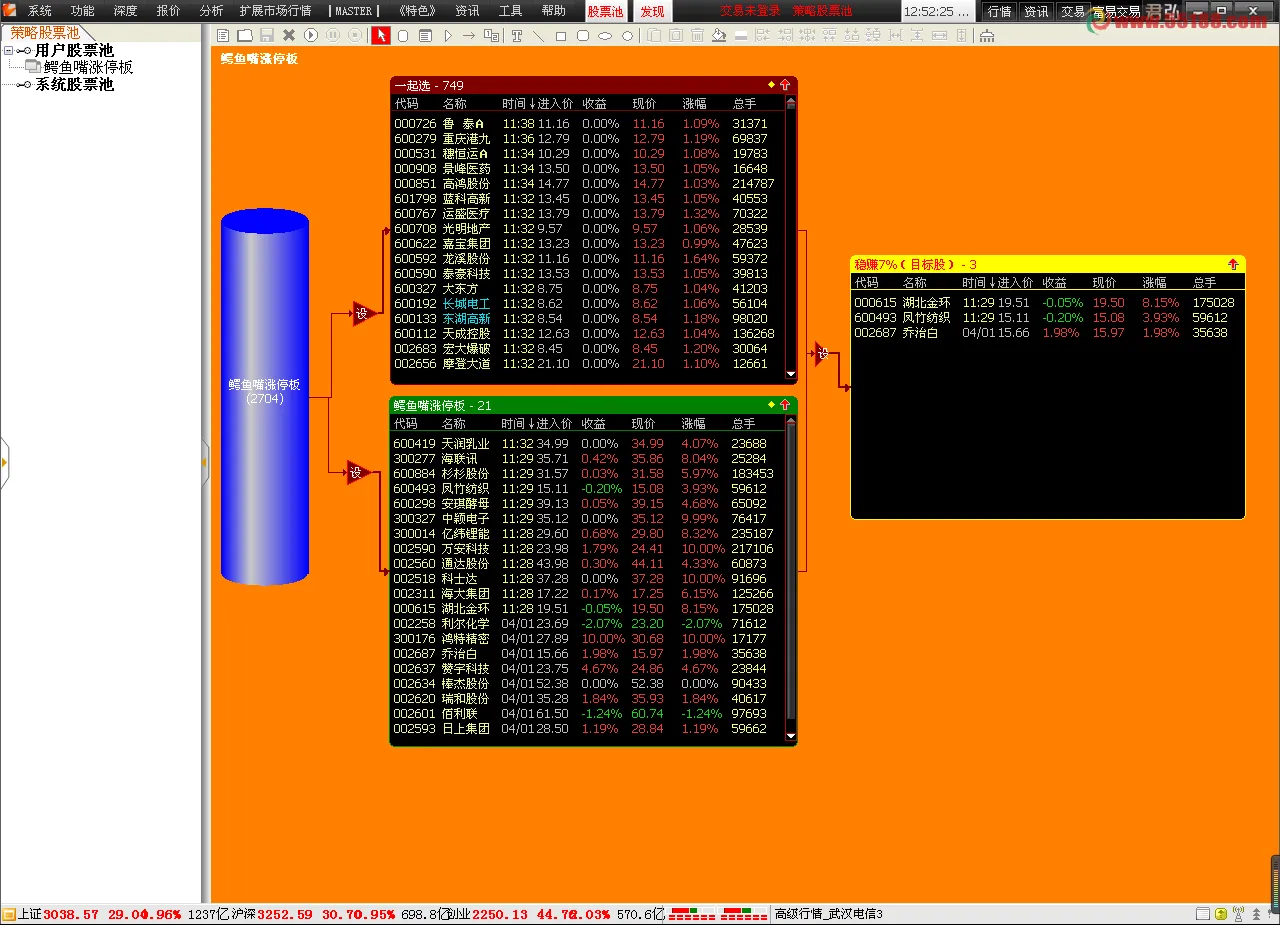Viewport: 1280px width, 925px height.
Task: Click the 设 triangle before 稳赚7% panel
Action: 821,352
